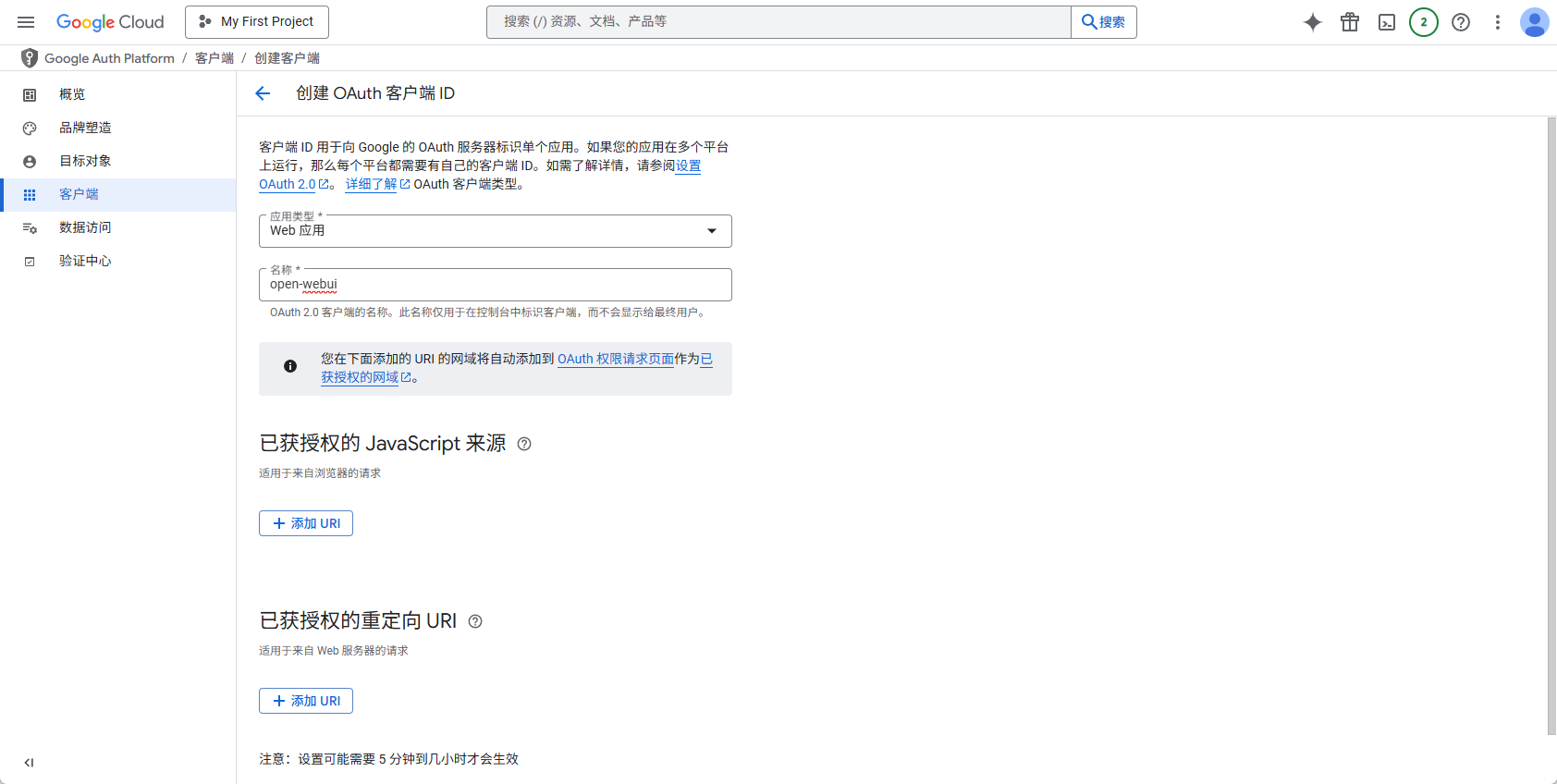
Task: Open 客户端 in the sidebar
Action: tap(118, 194)
